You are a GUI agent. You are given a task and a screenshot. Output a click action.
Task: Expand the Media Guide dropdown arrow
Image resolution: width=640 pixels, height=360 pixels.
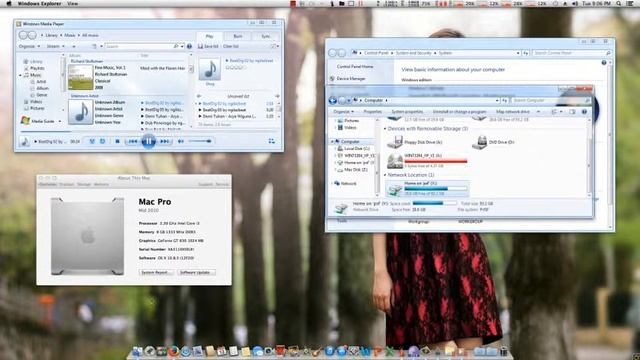click(60, 121)
